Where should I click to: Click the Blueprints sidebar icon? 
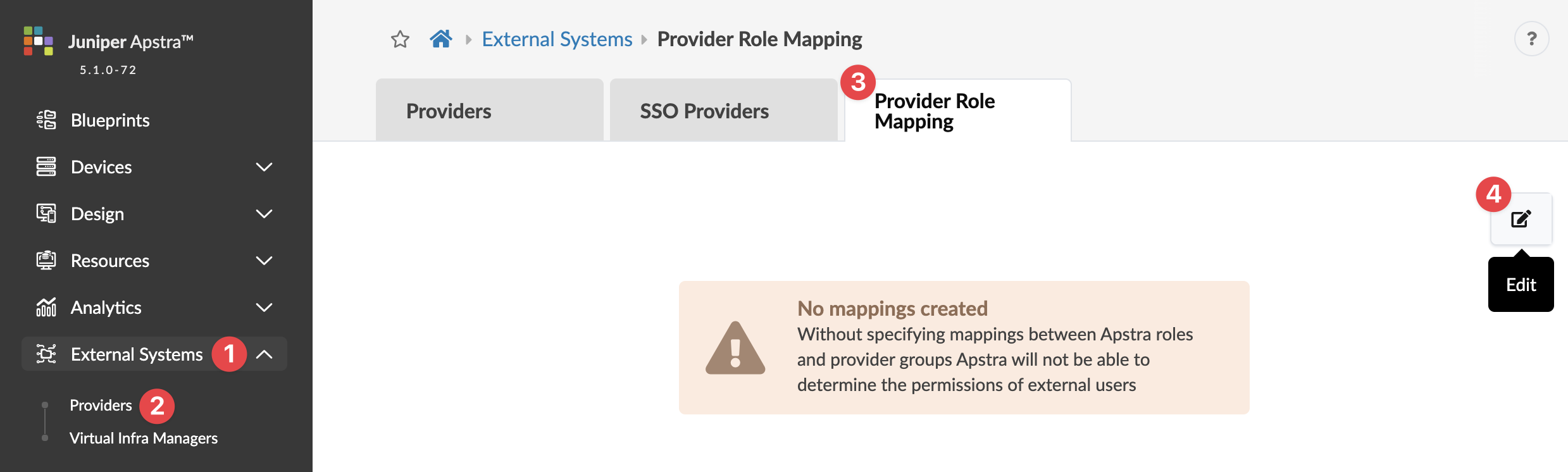point(46,120)
